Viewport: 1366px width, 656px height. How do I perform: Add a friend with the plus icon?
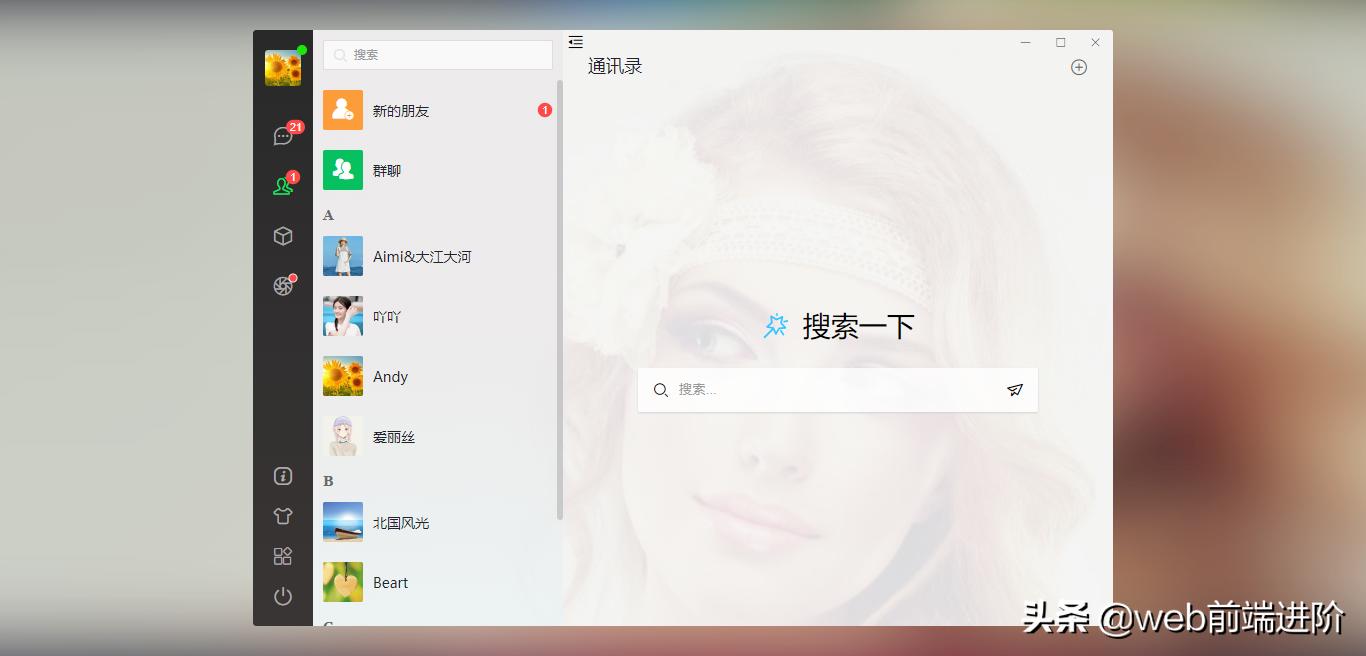click(x=1079, y=67)
